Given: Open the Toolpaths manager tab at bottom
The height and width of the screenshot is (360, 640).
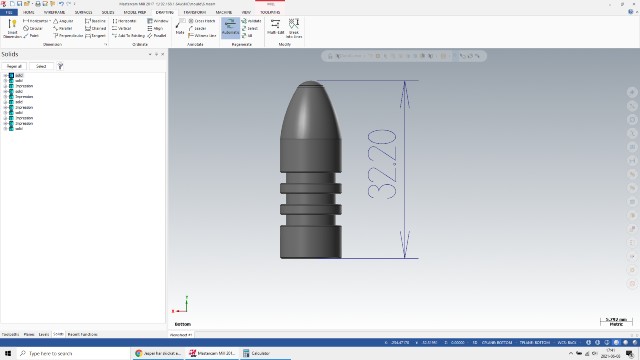Looking at the screenshot, I should coord(11,334).
